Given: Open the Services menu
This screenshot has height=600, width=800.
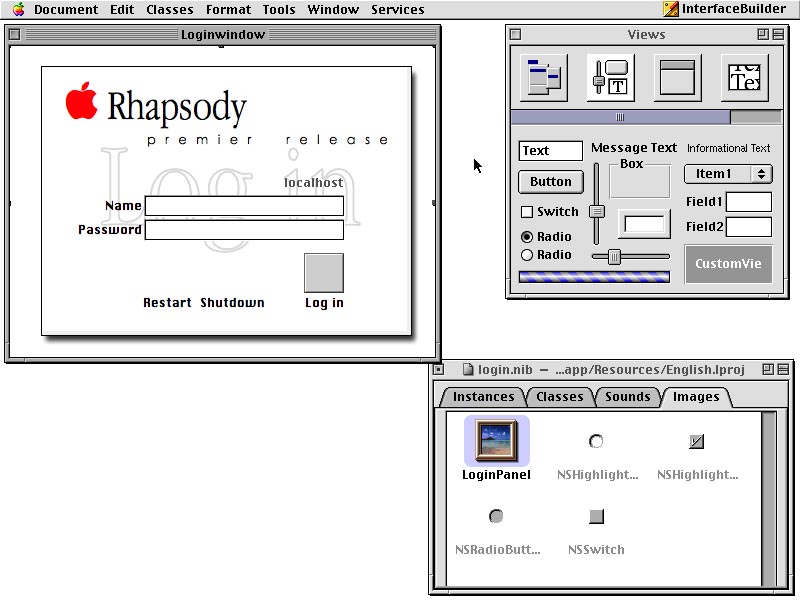Looking at the screenshot, I should pyautogui.click(x=397, y=9).
